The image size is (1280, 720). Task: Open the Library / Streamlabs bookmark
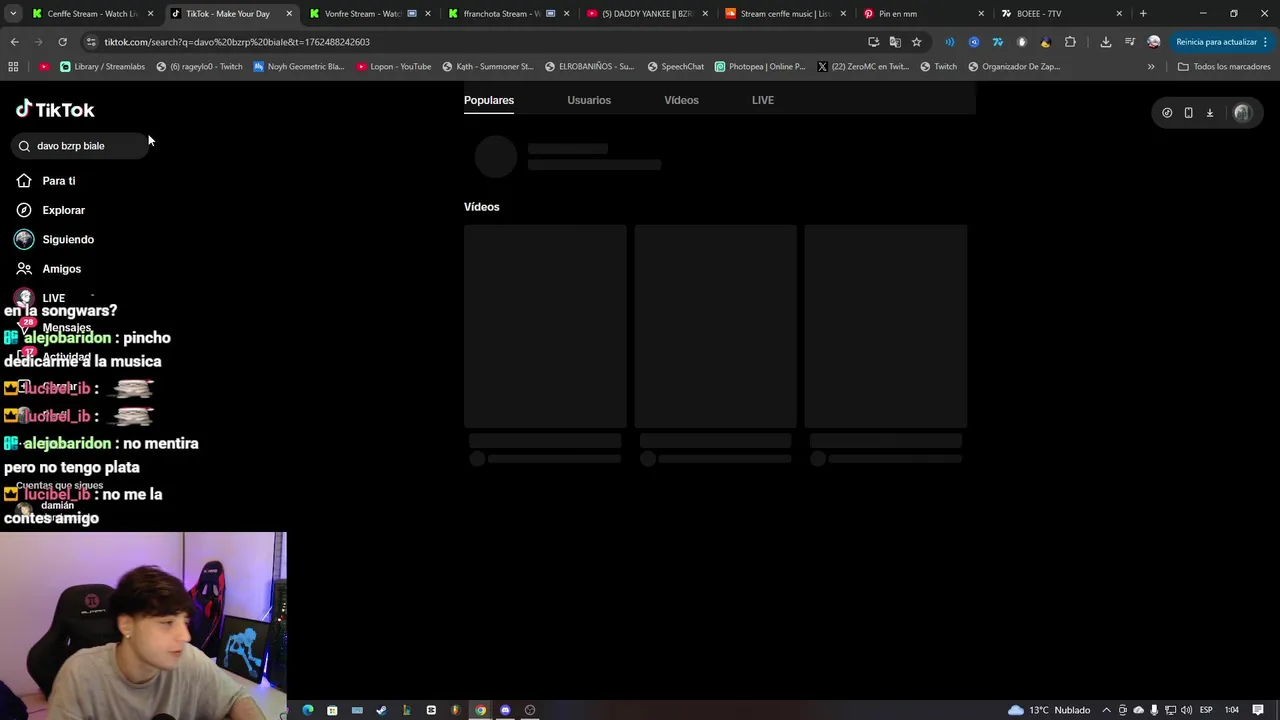click(x=103, y=67)
